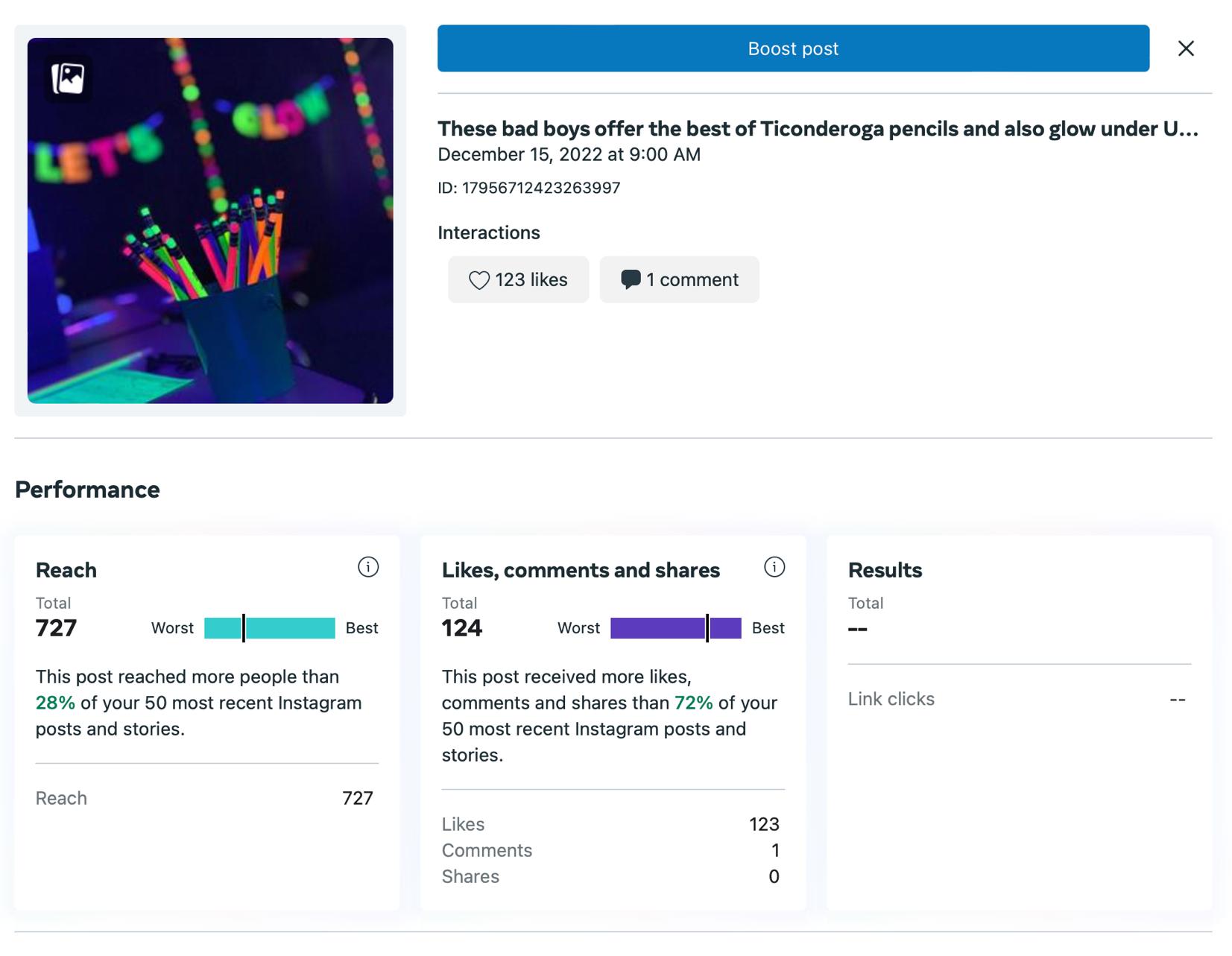The image size is (1232, 956).
Task: Click the 1 comment button
Action: [679, 279]
